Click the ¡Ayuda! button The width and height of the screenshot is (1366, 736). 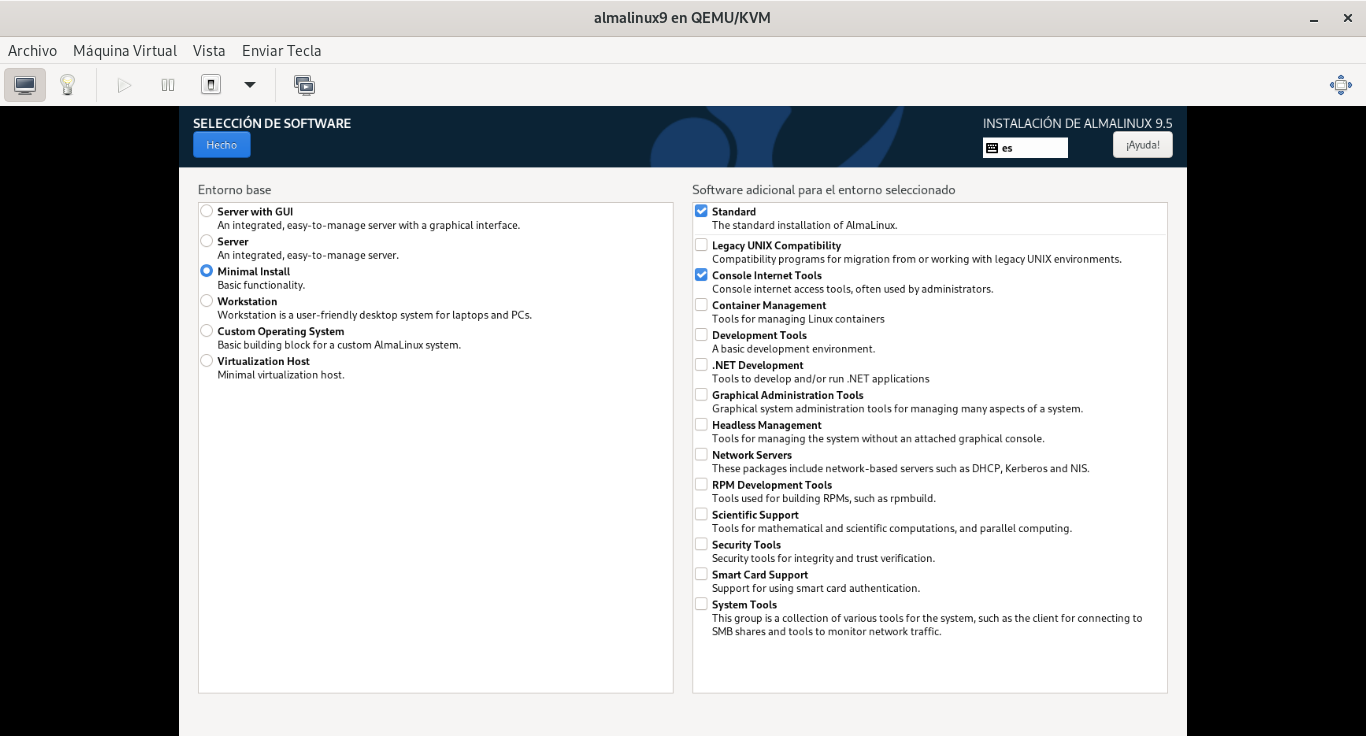coord(1143,145)
